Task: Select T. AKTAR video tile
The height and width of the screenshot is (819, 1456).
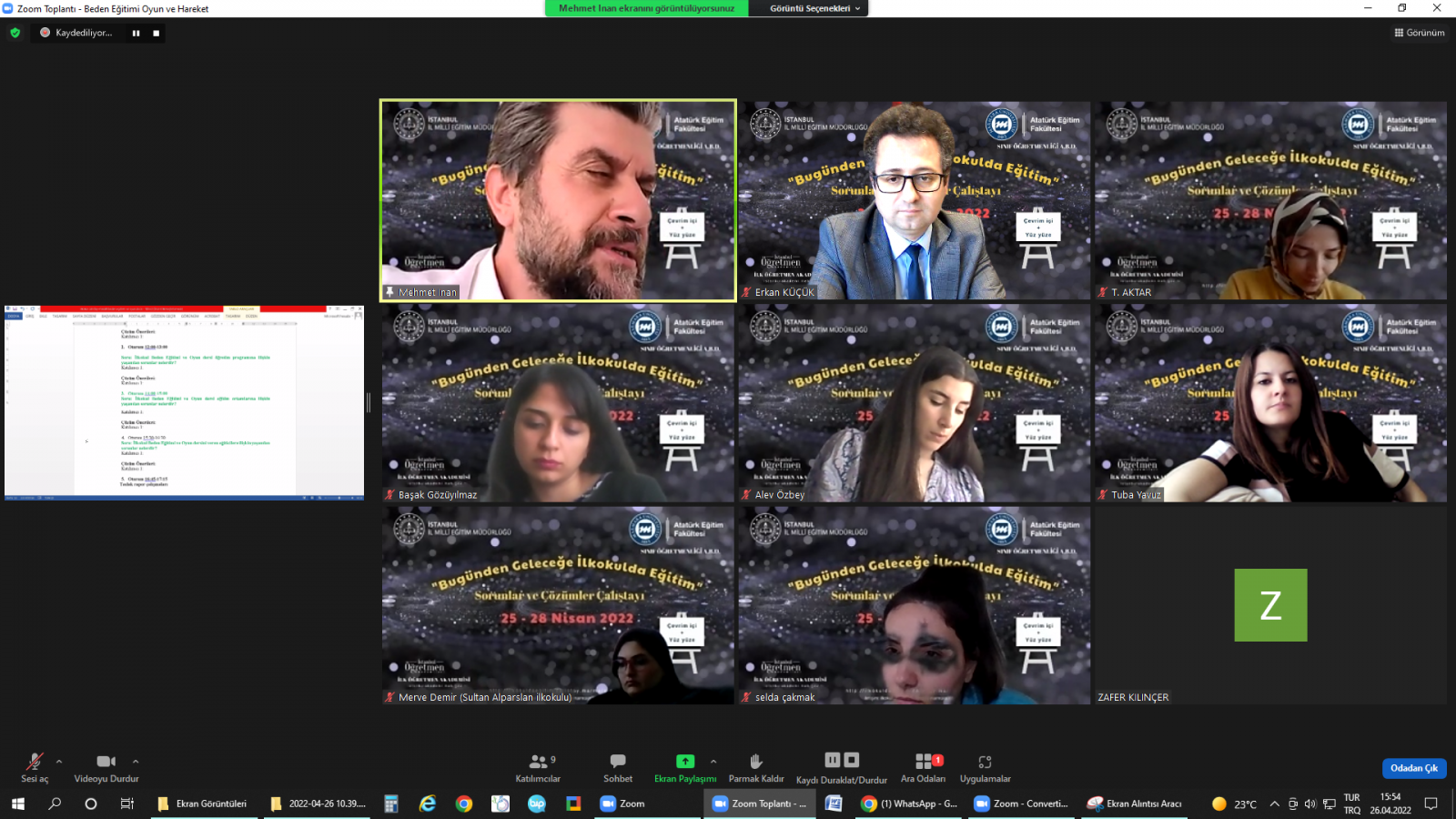Action: pos(1270,200)
